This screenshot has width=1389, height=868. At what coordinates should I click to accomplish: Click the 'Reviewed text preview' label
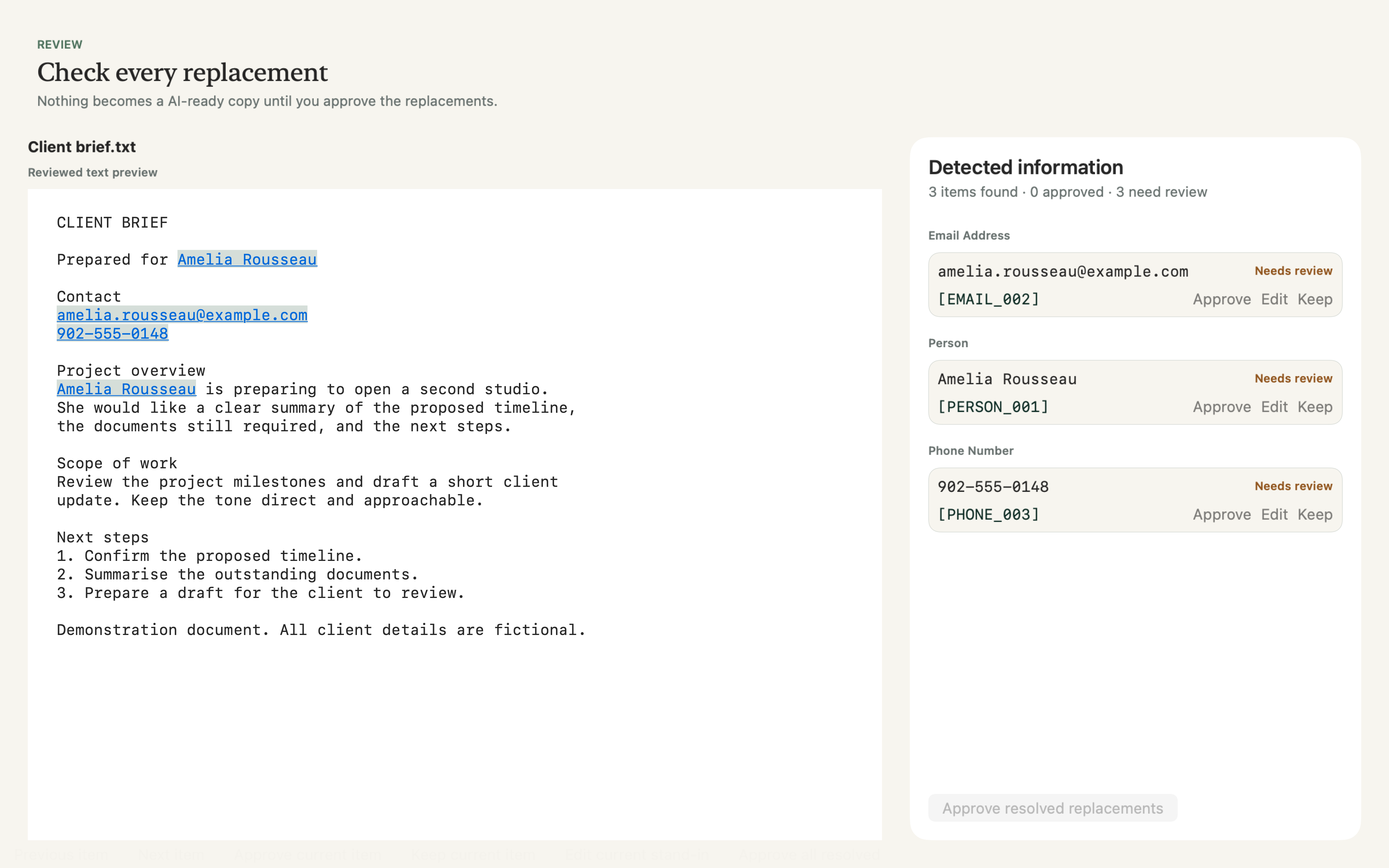click(x=93, y=172)
